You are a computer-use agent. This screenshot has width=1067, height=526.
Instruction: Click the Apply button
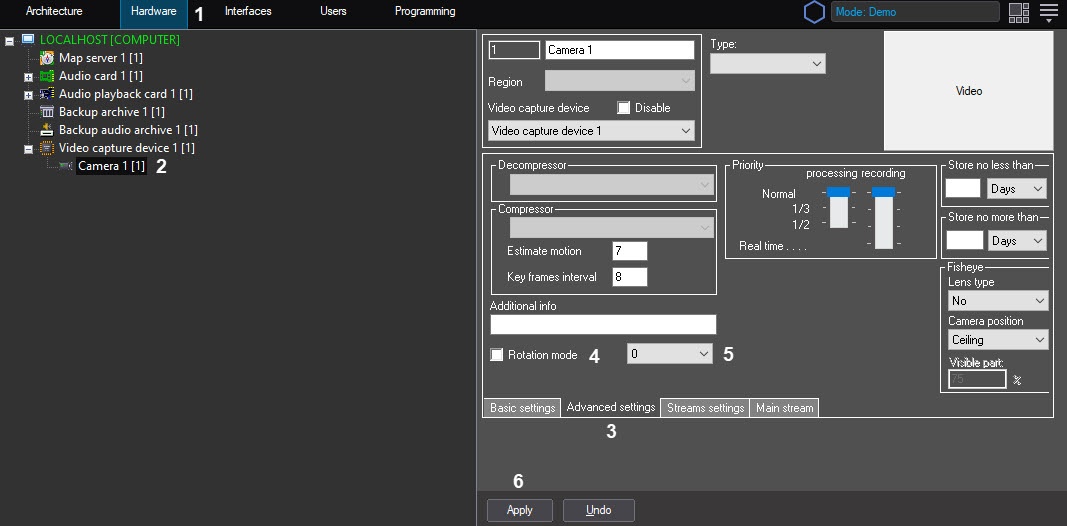point(520,510)
